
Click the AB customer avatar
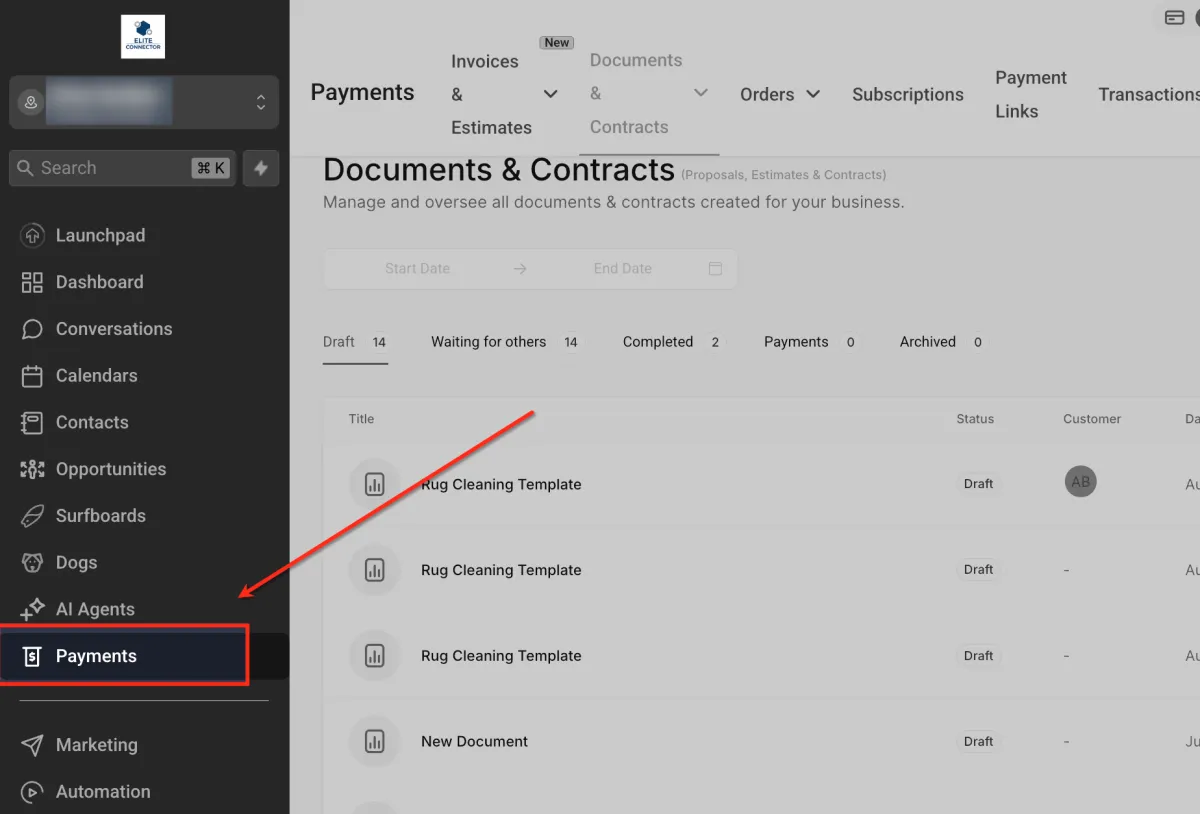[1080, 482]
